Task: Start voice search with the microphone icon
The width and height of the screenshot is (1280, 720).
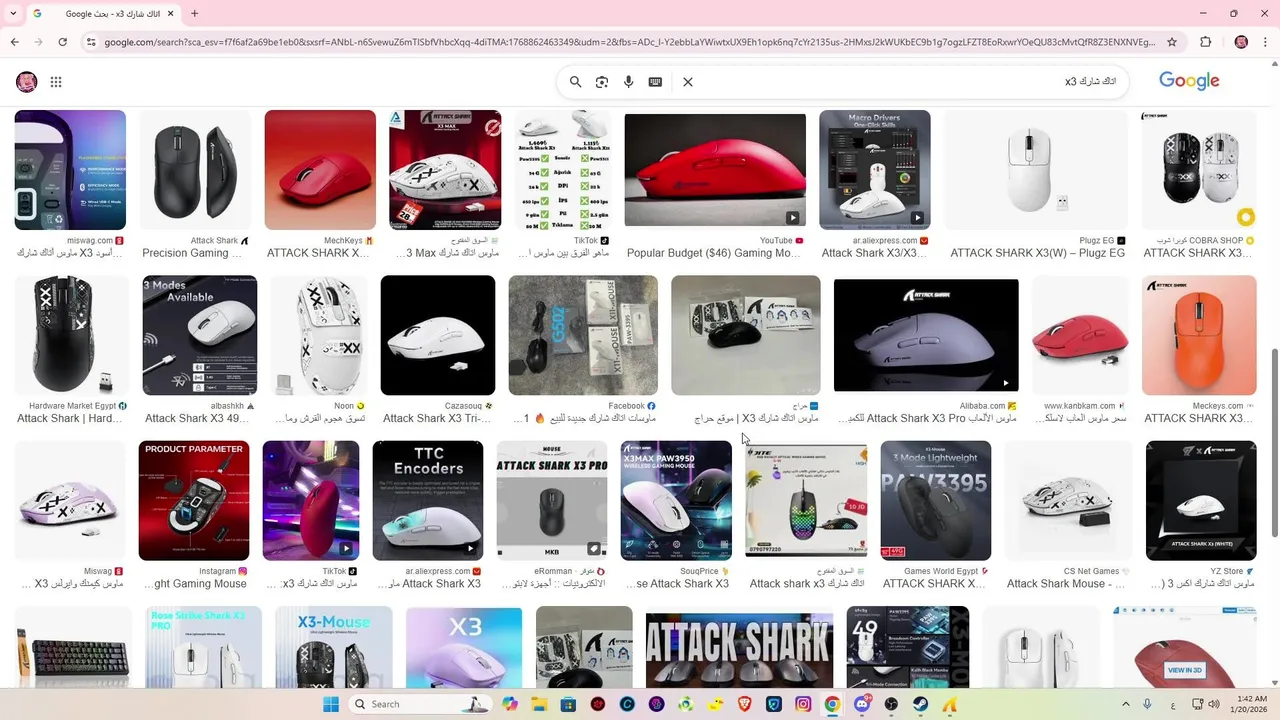Action: [x=628, y=82]
